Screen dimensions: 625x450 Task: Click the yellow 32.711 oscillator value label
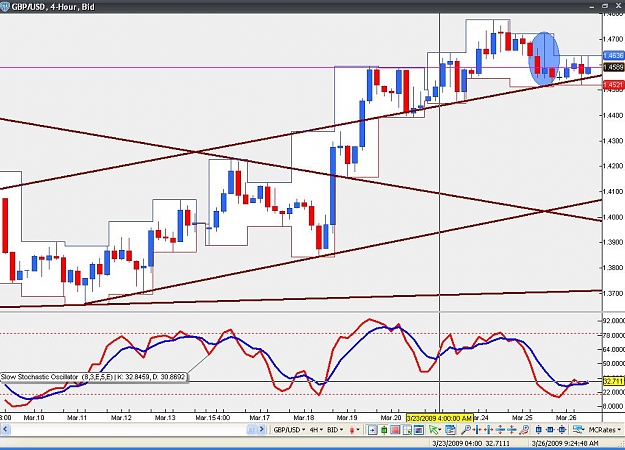click(613, 381)
